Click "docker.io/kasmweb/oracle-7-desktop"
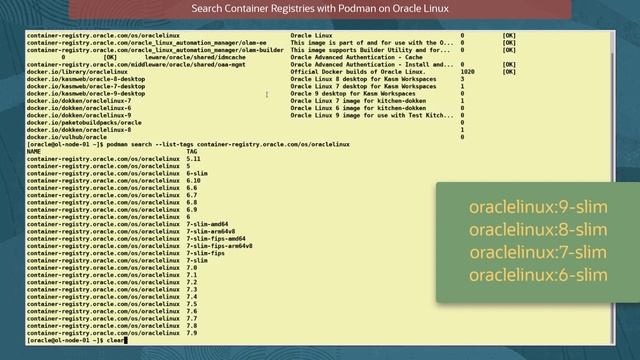 (x=86, y=87)
